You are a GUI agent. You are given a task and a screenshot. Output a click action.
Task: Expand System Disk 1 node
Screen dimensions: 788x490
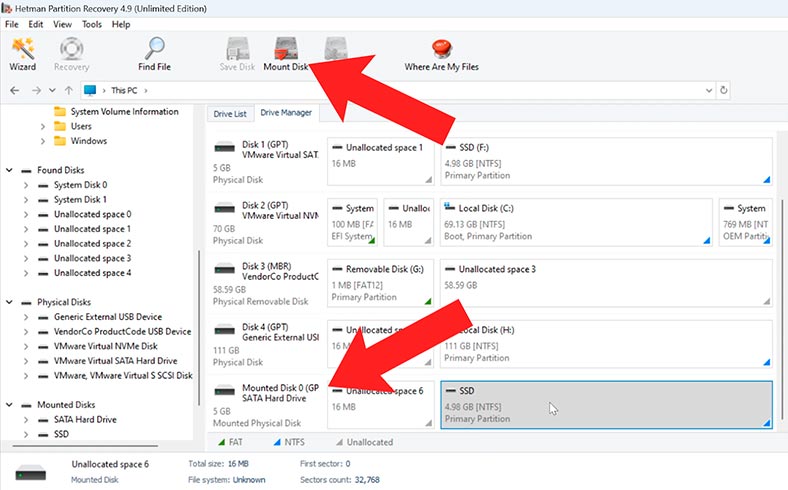(x=26, y=200)
